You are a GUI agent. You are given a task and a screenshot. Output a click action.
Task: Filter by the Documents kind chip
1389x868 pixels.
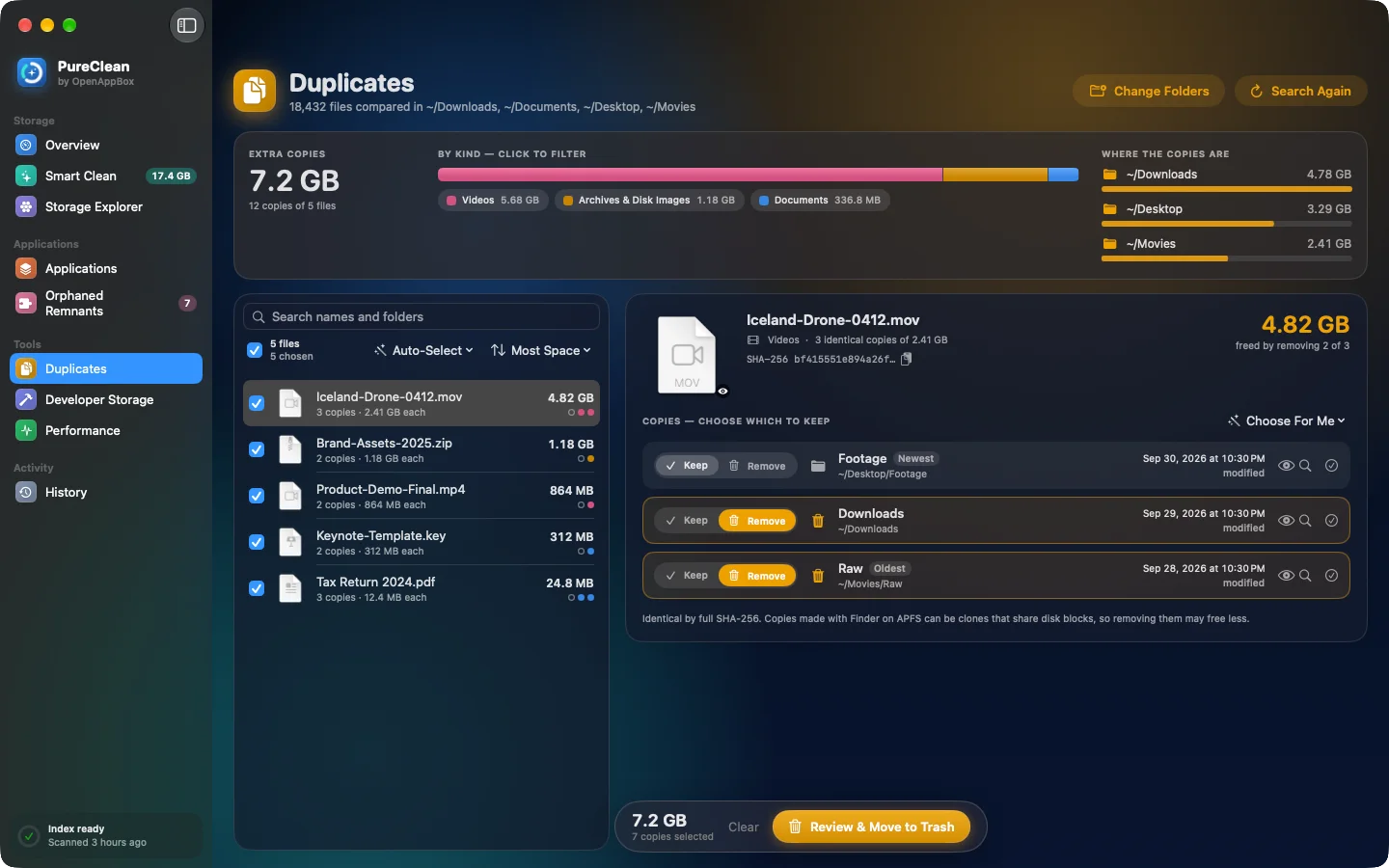coord(820,201)
